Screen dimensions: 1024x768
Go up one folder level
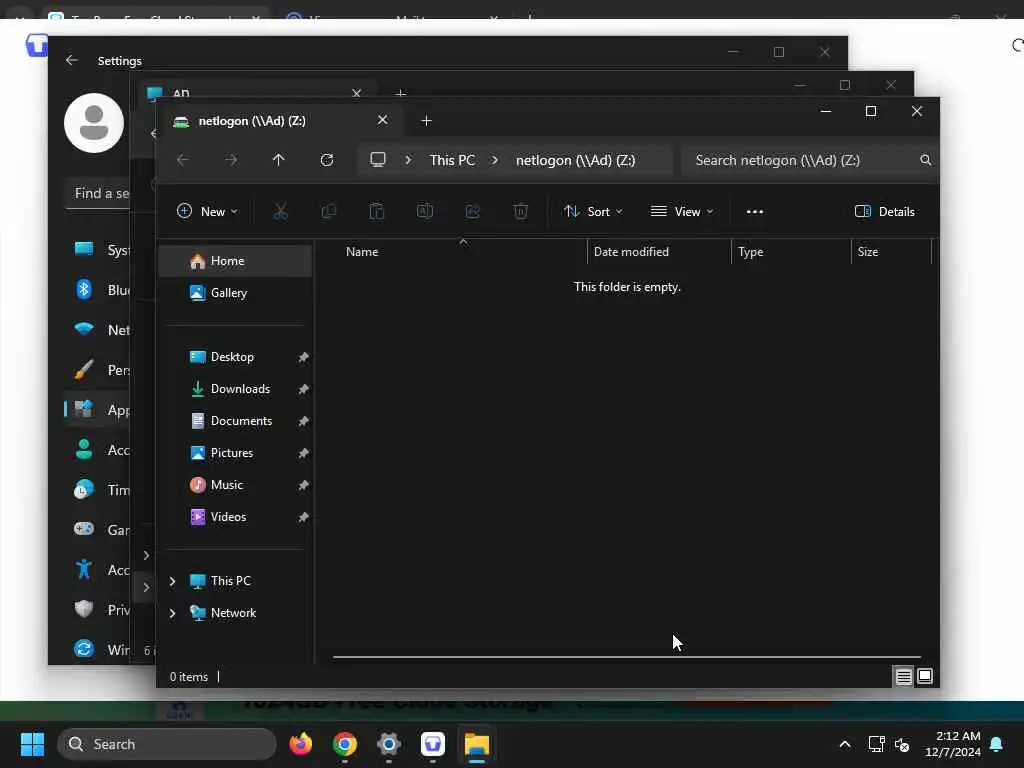click(x=279, y=160)
